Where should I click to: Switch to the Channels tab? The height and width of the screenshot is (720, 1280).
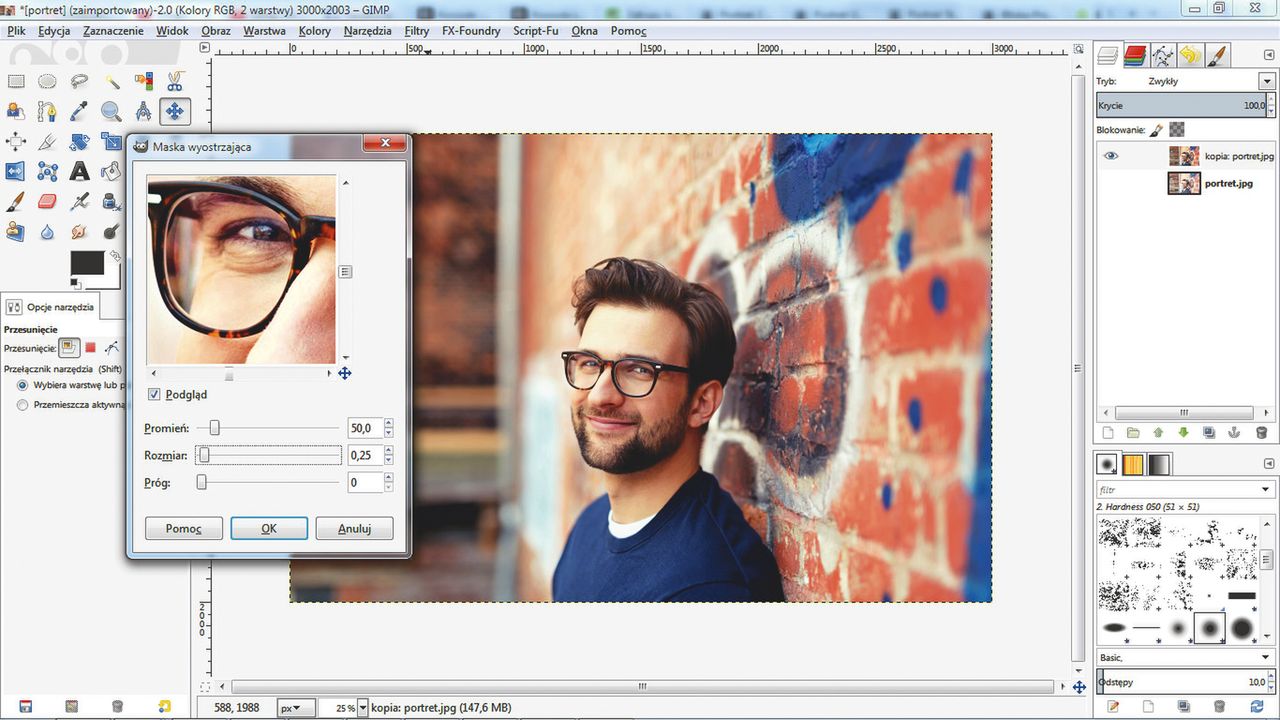pos(1134,55)
